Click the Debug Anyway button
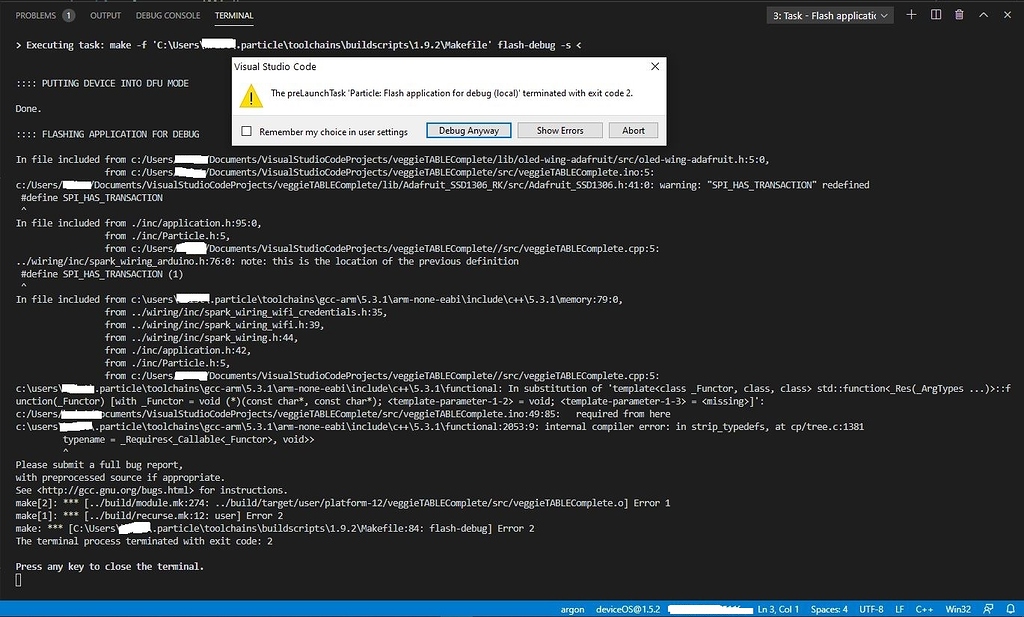 coord(468,129)
